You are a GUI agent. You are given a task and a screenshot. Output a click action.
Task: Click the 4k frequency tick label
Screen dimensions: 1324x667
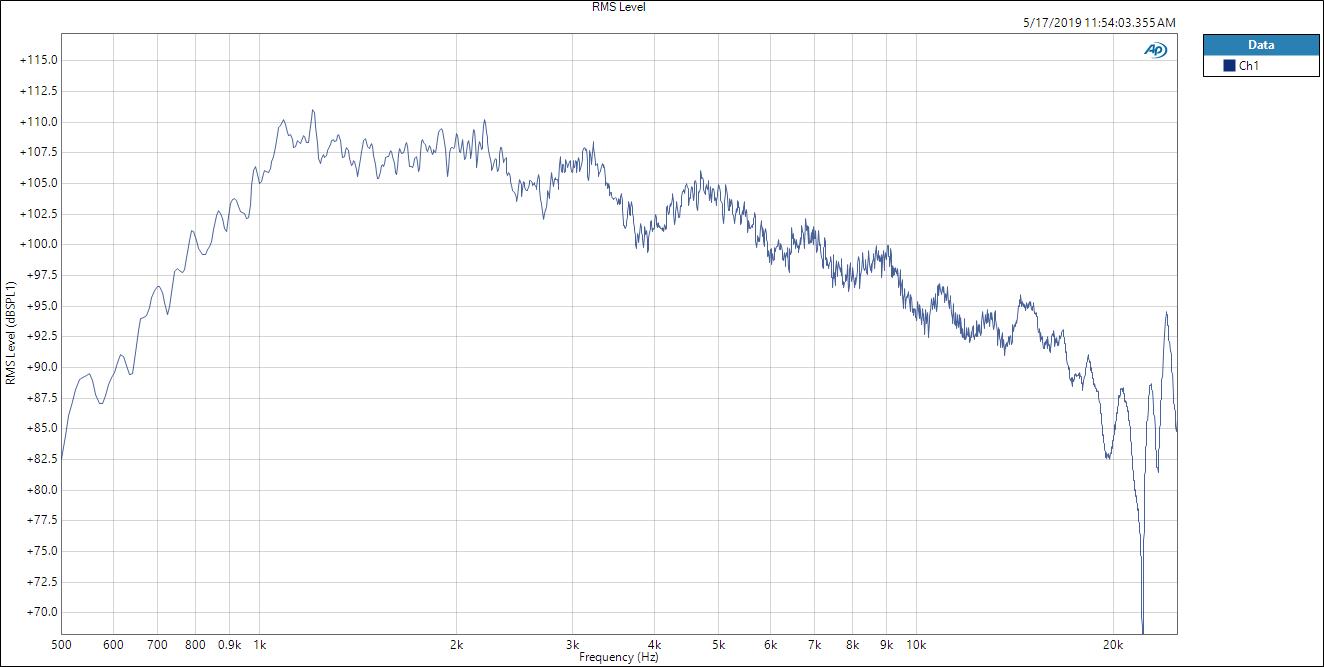655,645
